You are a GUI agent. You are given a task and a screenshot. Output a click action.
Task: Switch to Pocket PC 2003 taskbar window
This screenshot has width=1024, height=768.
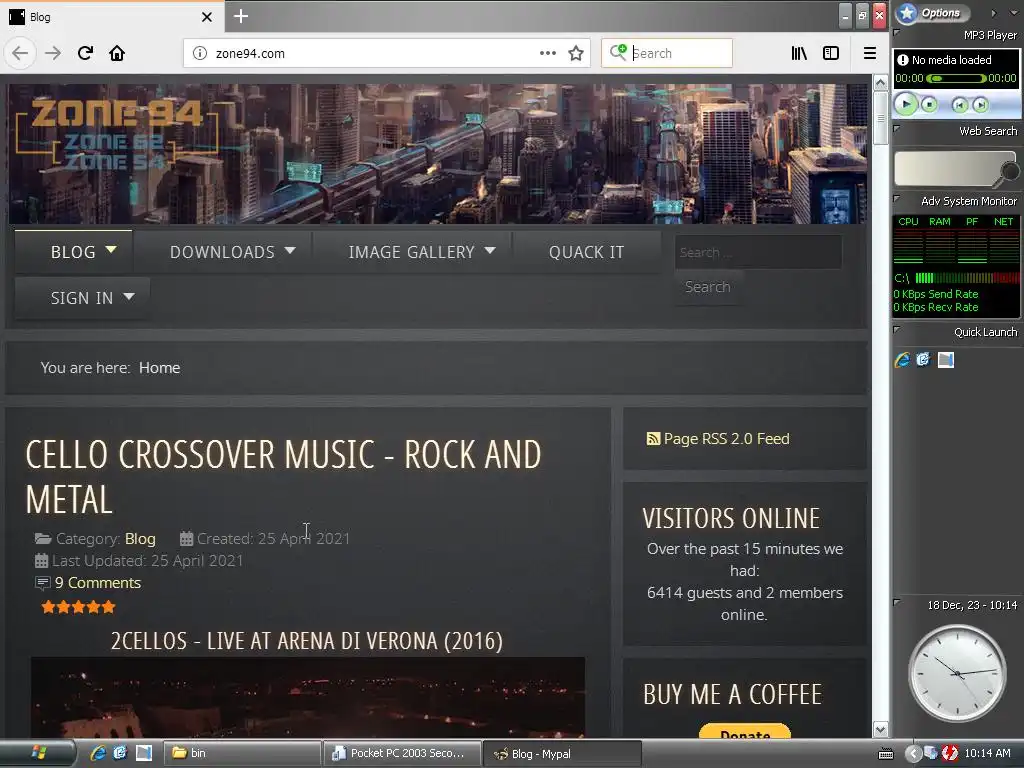[402, 753]
